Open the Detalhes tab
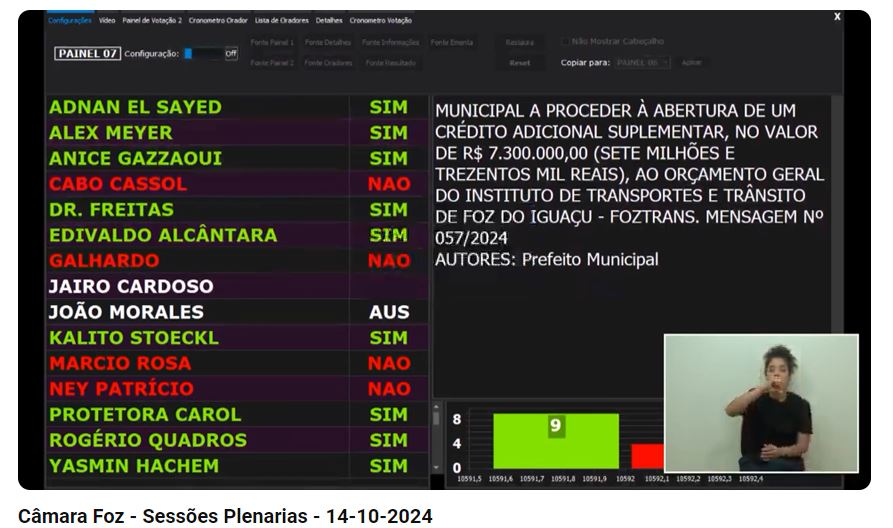893x528 pixels. [329, 20]
